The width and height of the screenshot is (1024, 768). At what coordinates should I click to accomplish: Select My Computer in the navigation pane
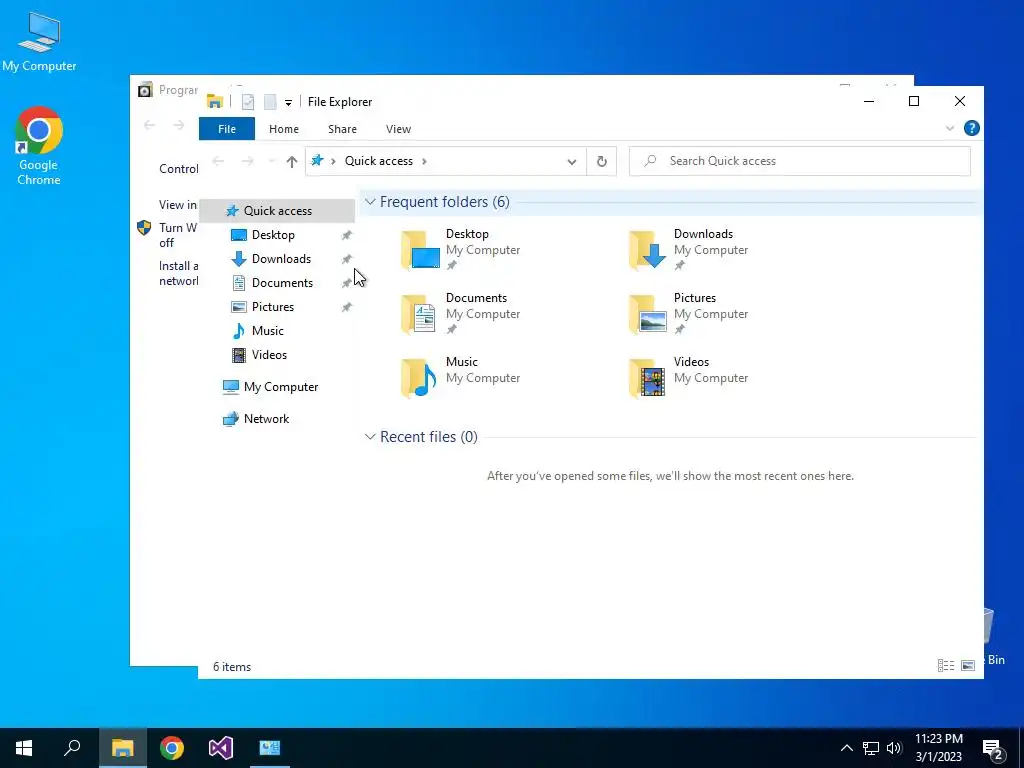point(281,387)
